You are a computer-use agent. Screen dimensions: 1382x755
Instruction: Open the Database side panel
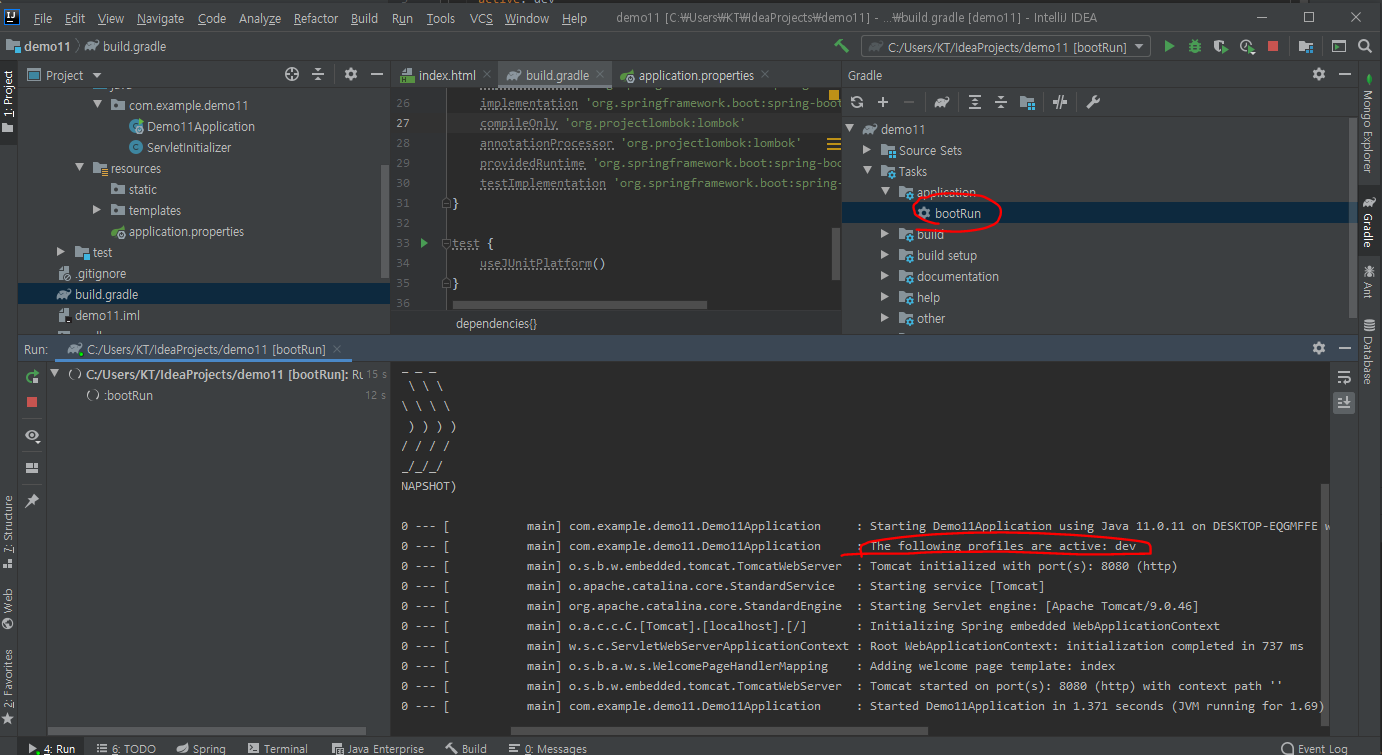click(1368, 353)
